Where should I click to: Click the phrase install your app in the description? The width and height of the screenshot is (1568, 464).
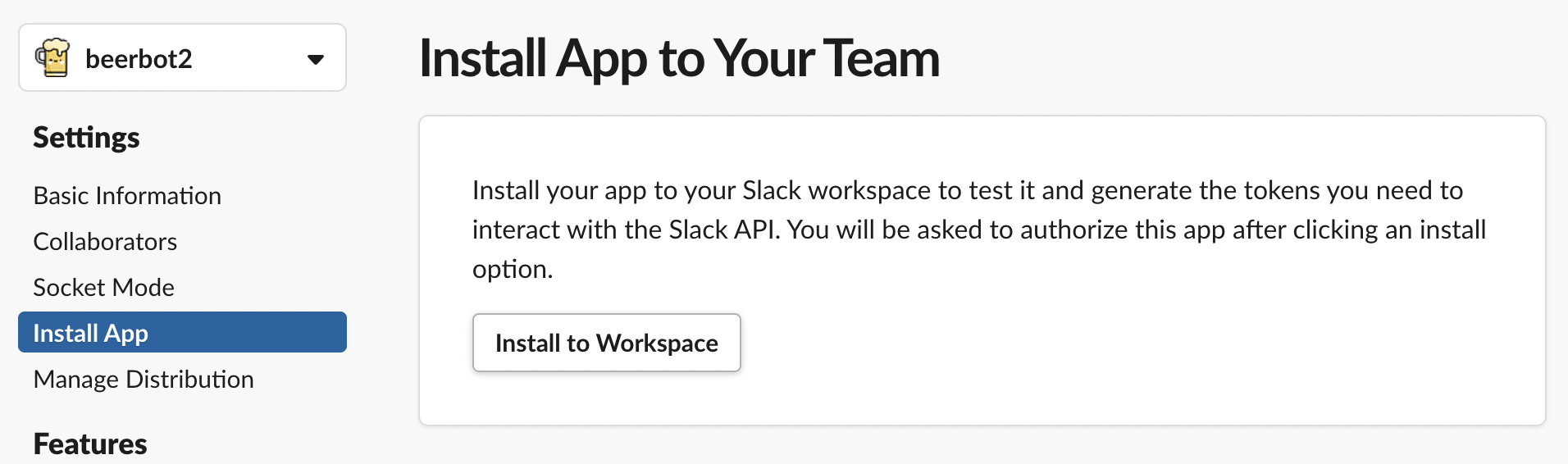(x=559, y=190)
